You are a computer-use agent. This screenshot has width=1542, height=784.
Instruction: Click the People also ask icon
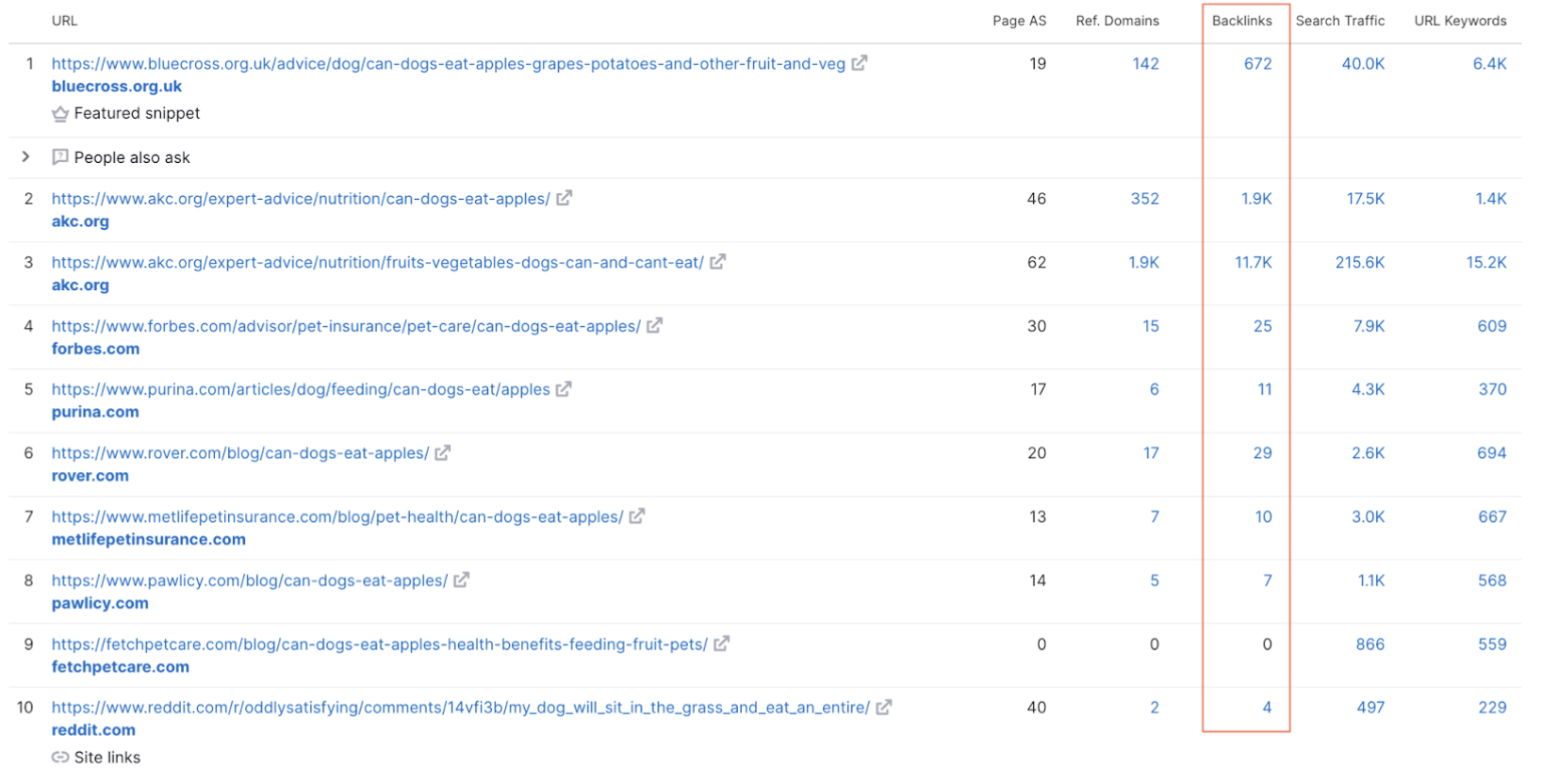tap(60, 156)
